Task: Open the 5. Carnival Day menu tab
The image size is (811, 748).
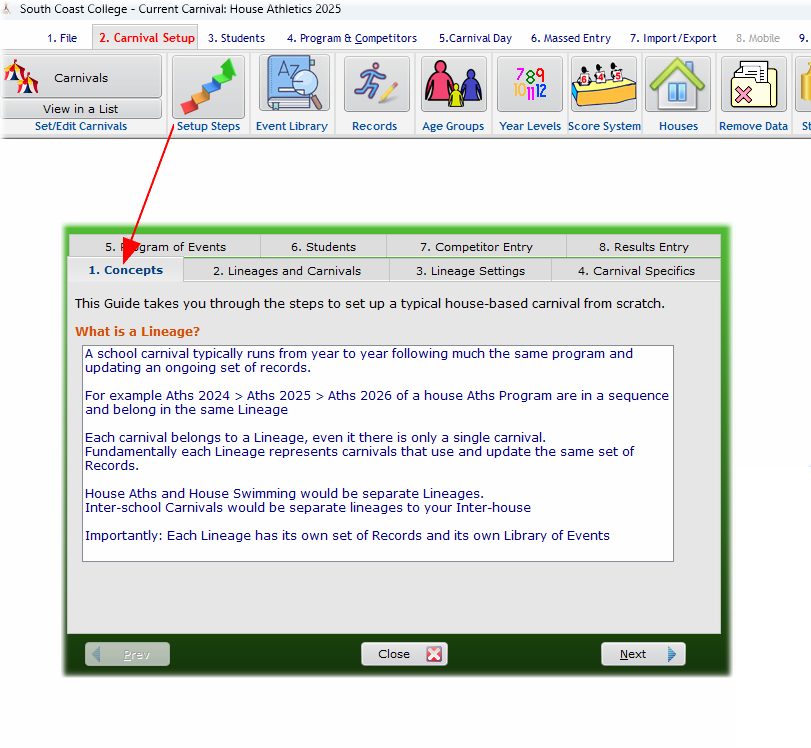Action: [475, 38]
